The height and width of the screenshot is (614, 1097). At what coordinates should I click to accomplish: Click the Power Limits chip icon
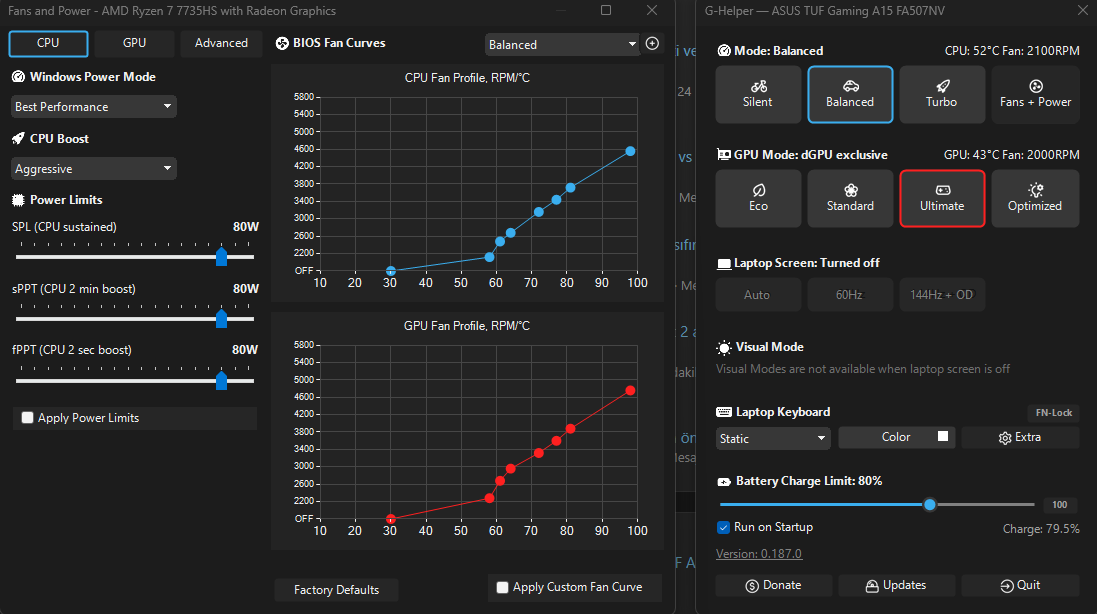click(x=18, y=200)
